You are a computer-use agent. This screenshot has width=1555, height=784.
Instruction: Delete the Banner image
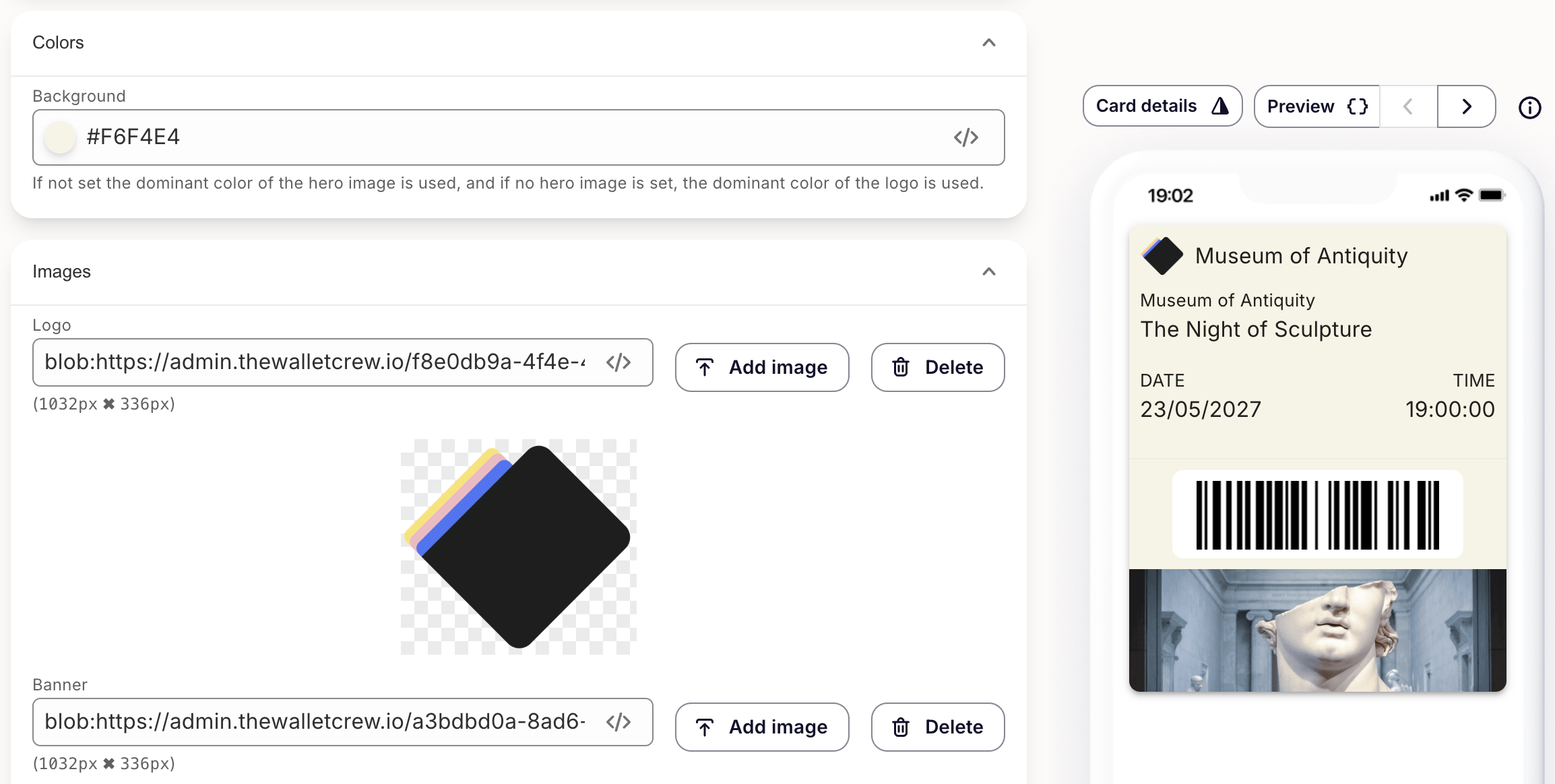point(937,727)
